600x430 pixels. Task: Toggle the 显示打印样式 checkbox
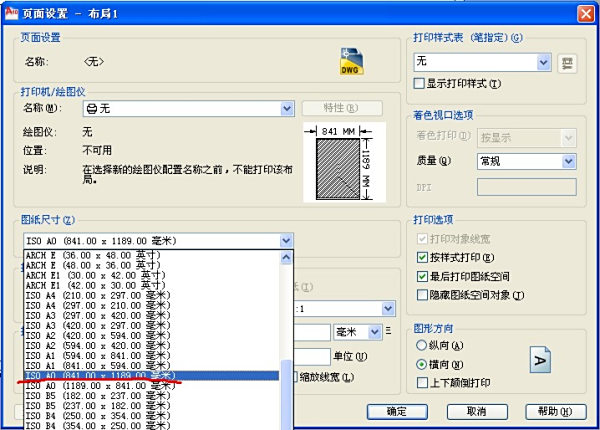coord(419,83)
